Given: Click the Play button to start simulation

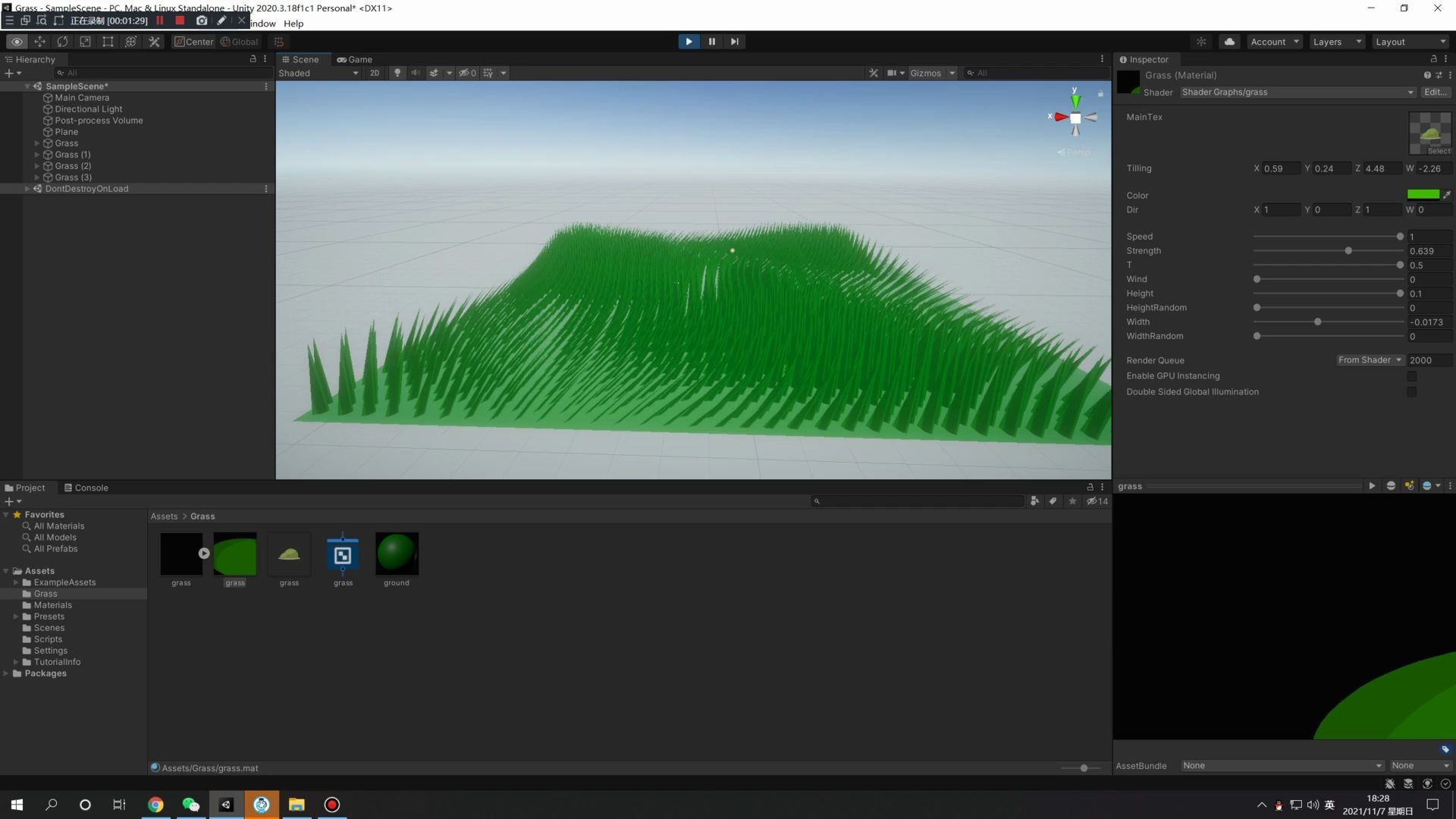Looking at the screenshot, I should point(688,41).
